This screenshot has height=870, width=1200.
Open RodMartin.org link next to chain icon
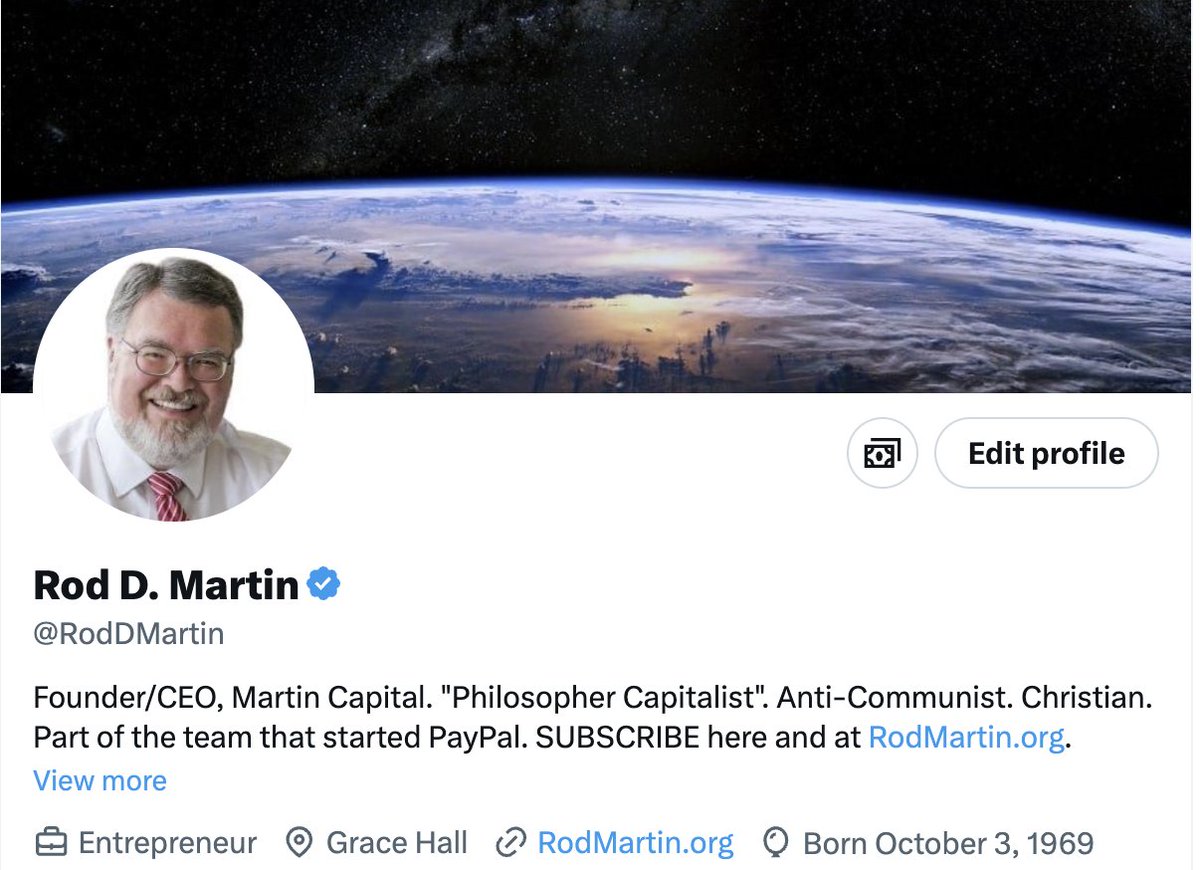tap(636, 843)
